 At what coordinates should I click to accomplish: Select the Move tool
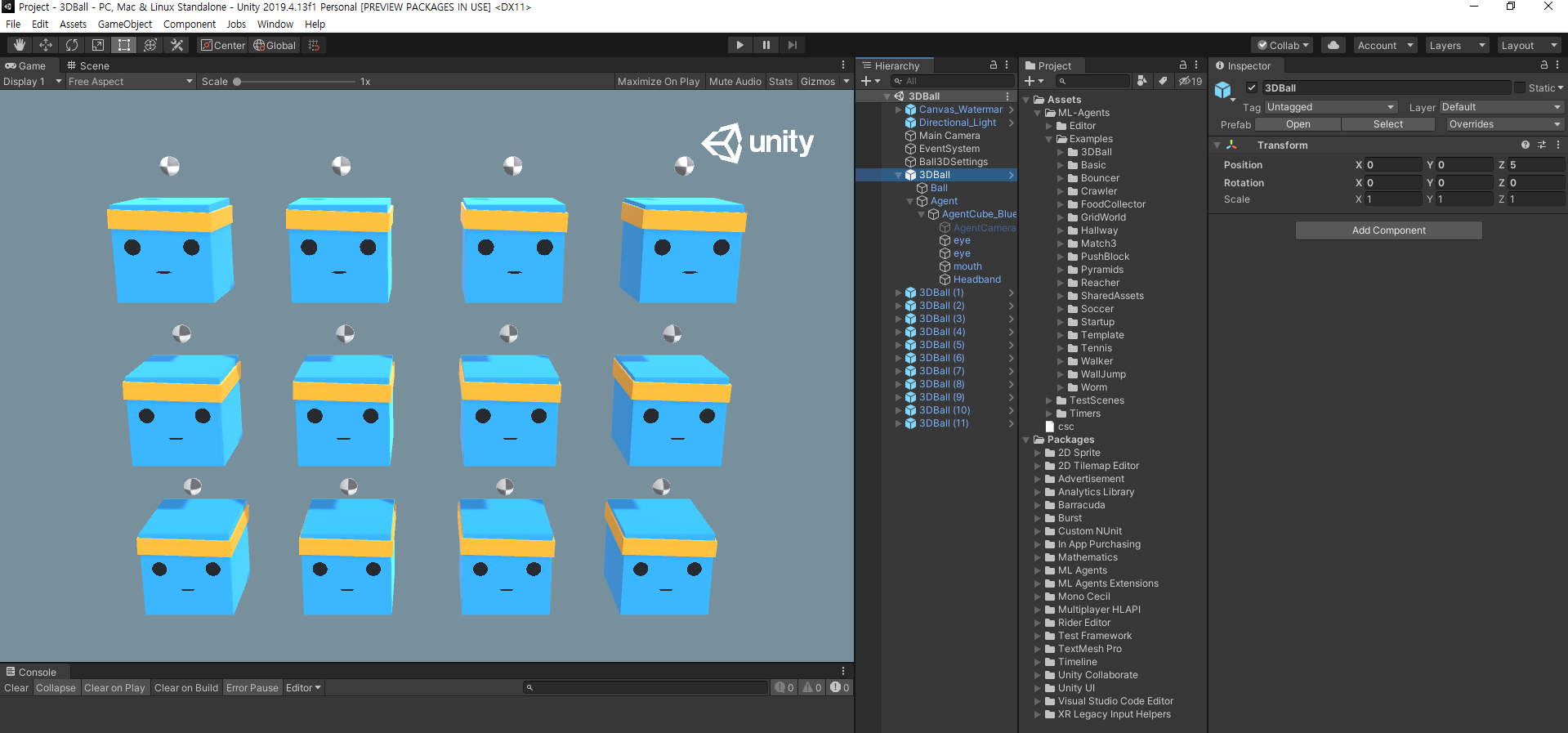click(46, 45)
